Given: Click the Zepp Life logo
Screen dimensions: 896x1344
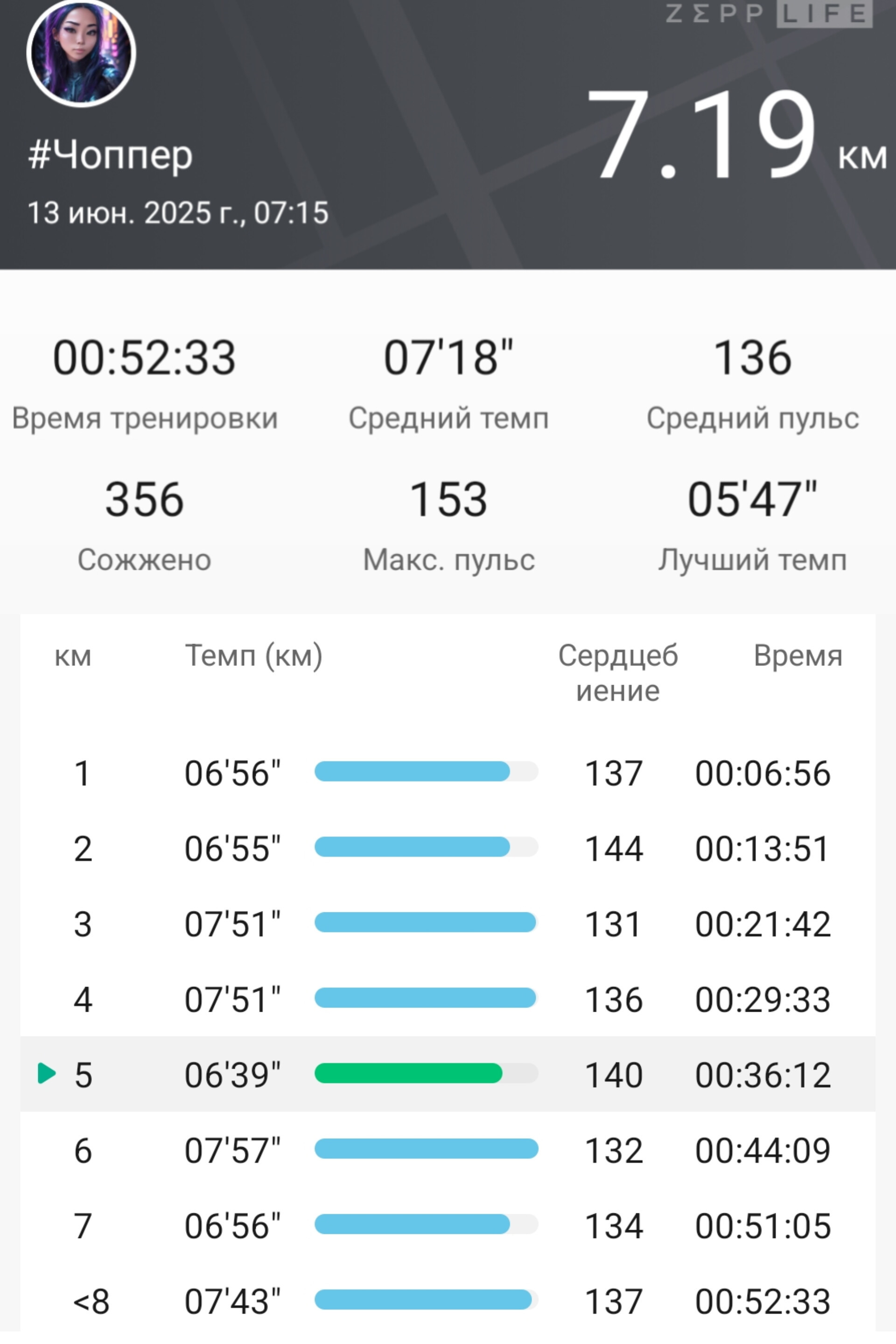Looking at the screenshot, I should point(769,14).
